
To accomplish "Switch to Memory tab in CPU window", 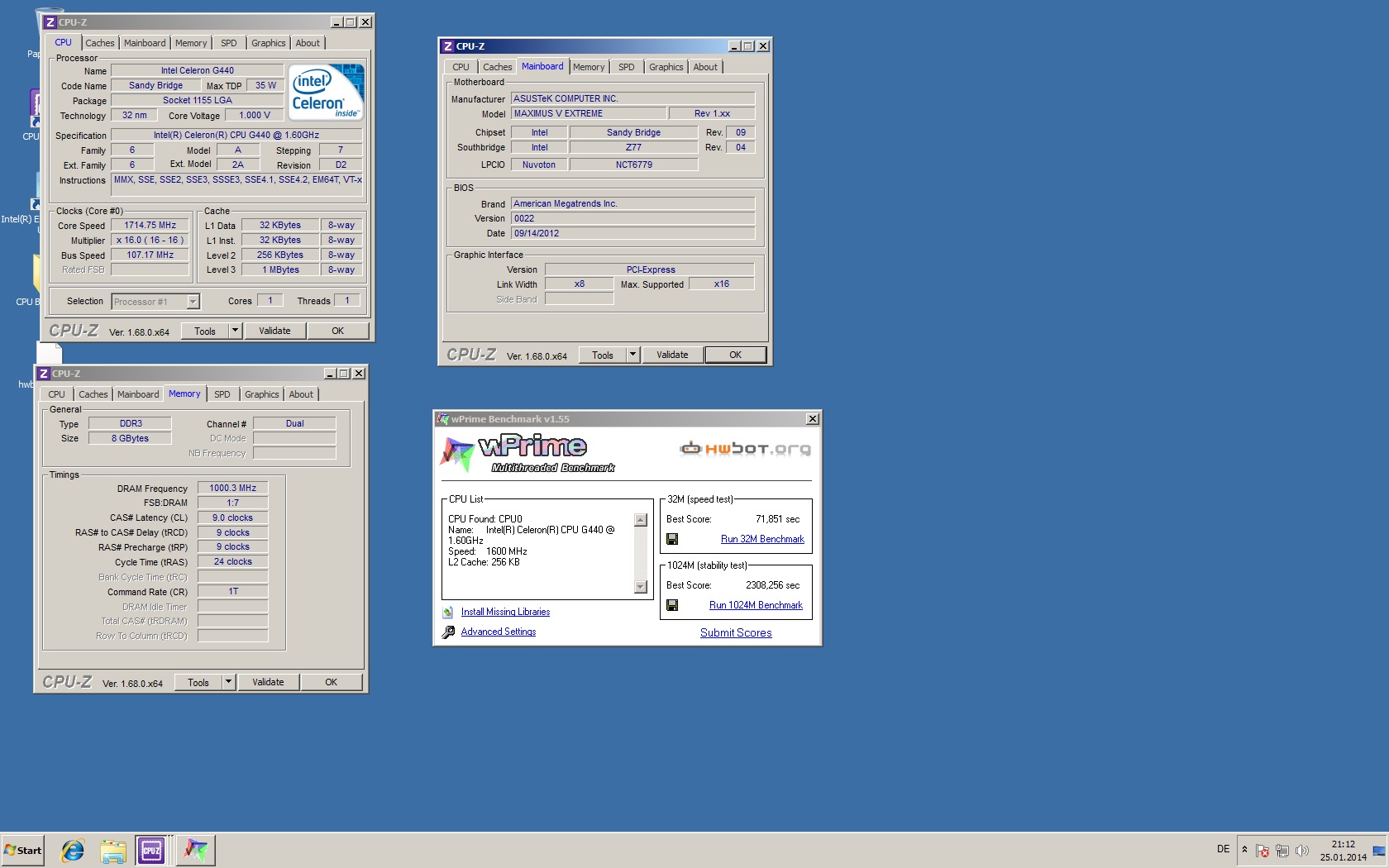I will (191, 43).
